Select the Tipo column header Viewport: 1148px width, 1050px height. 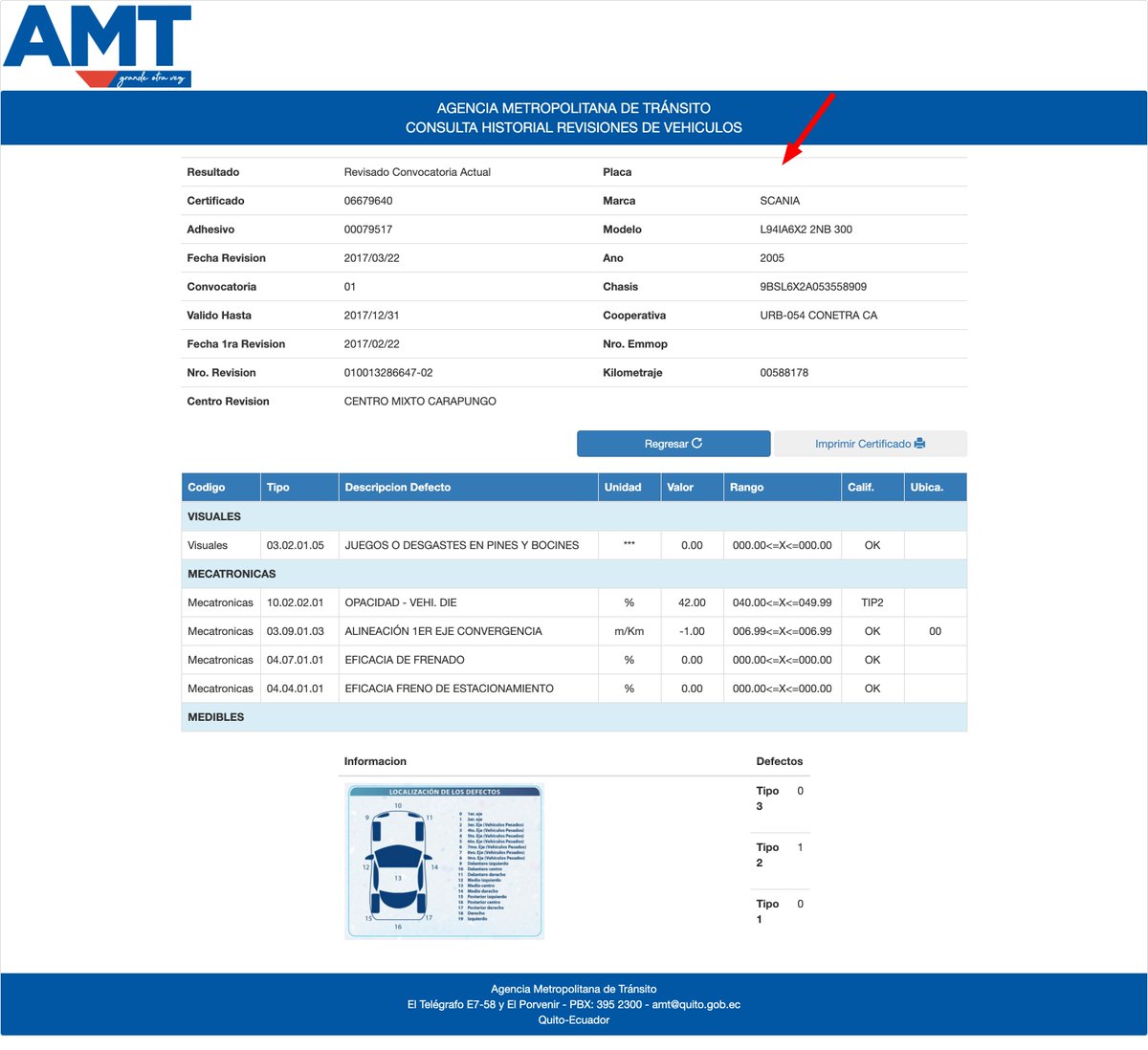[299, 488]
